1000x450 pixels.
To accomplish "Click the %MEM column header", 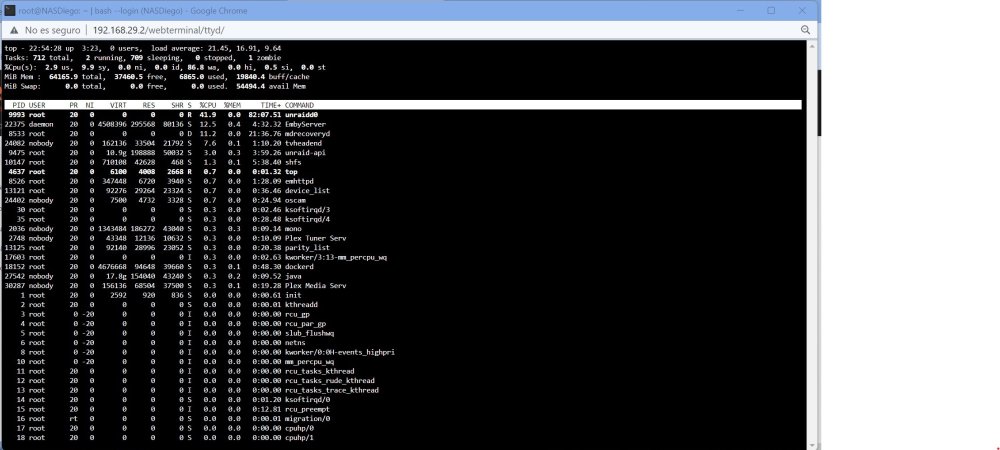I will coord(232,105).
